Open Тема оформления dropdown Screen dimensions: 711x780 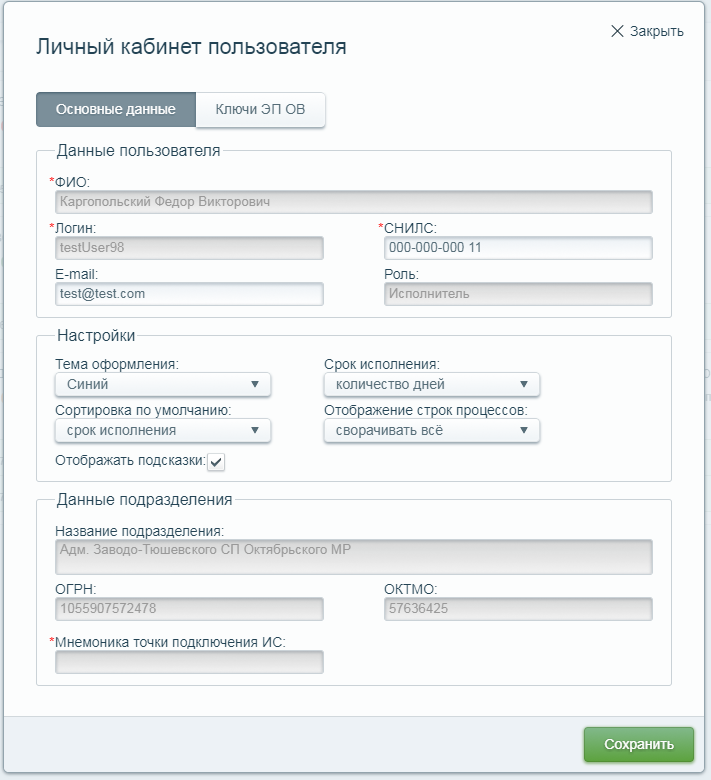(x=163, y=385)
